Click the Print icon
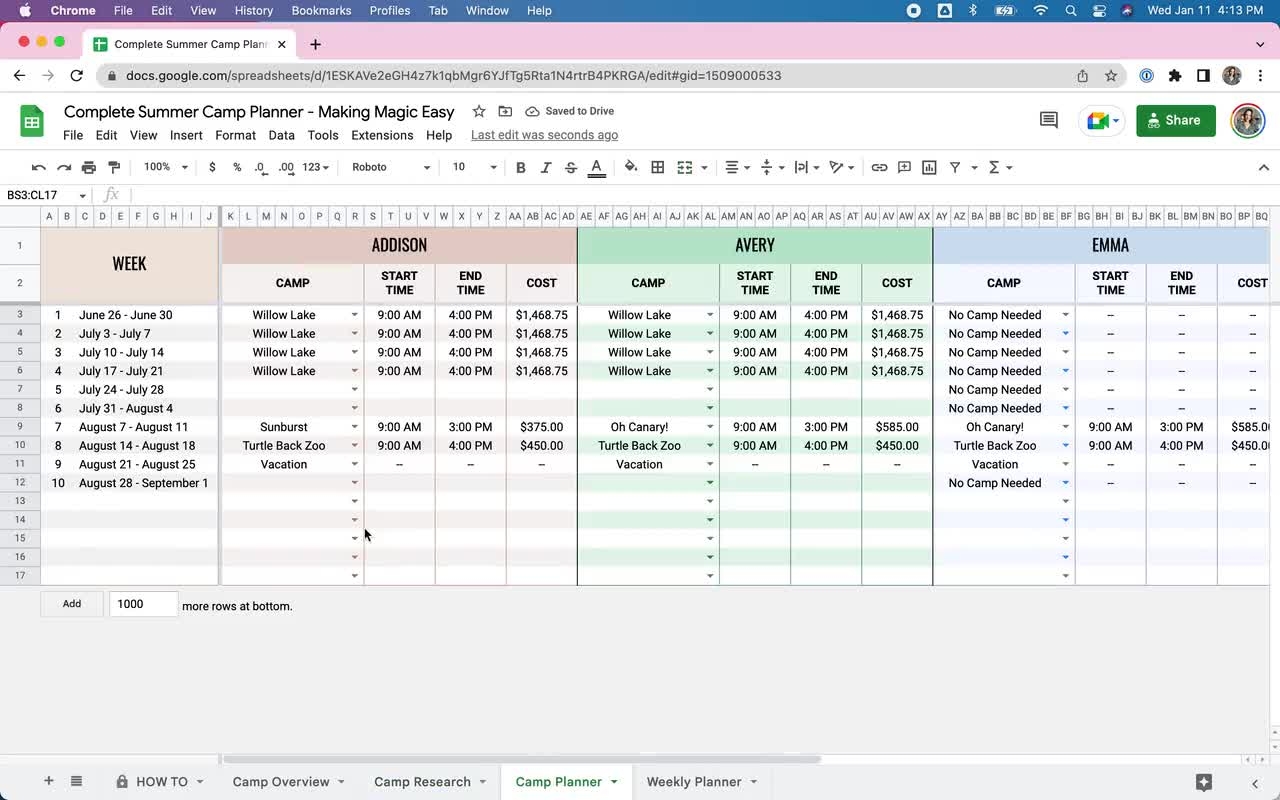Image resolution: width=1280 pixels, height=800 pixels. tap(89, 167)
